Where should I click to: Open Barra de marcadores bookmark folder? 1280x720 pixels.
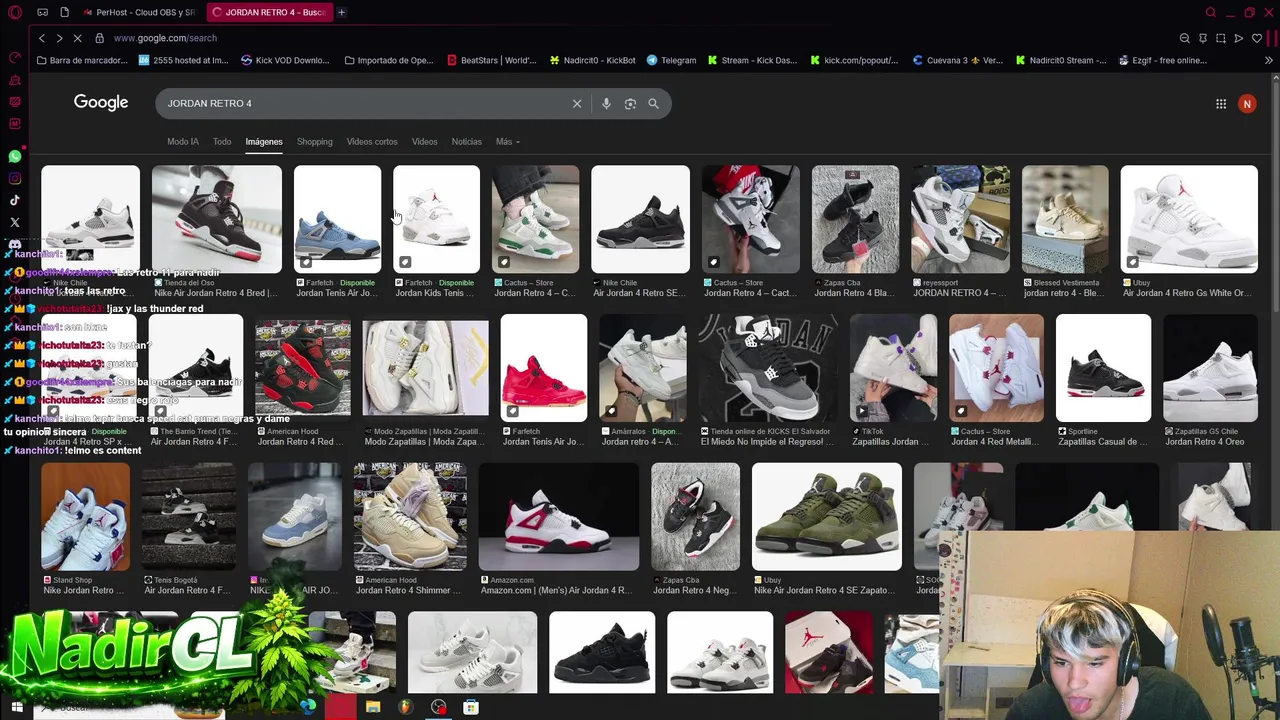82,60
